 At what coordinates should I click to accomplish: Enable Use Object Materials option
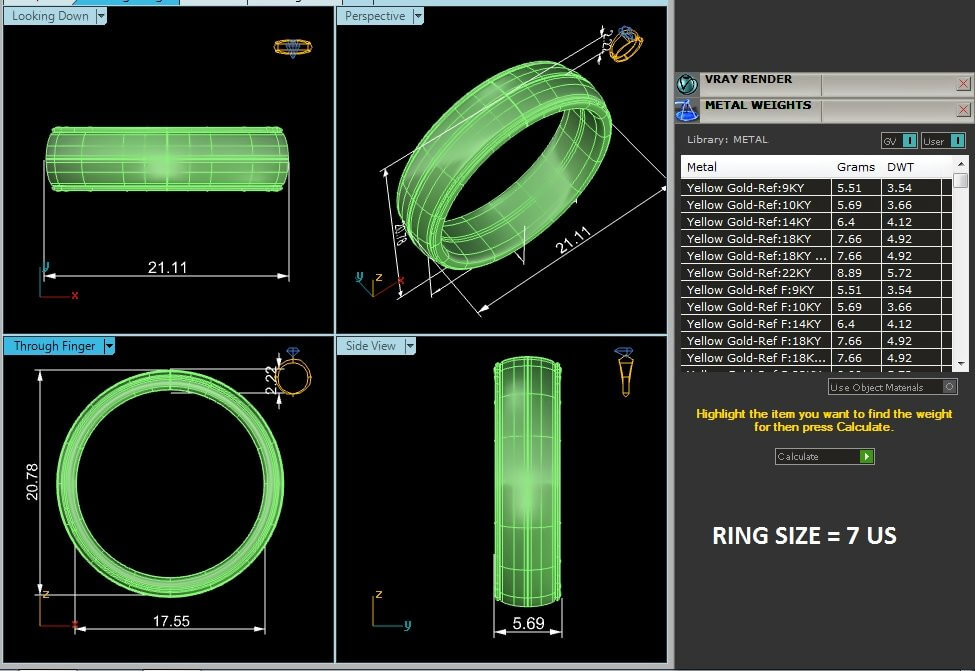click(x=950, y=387)
